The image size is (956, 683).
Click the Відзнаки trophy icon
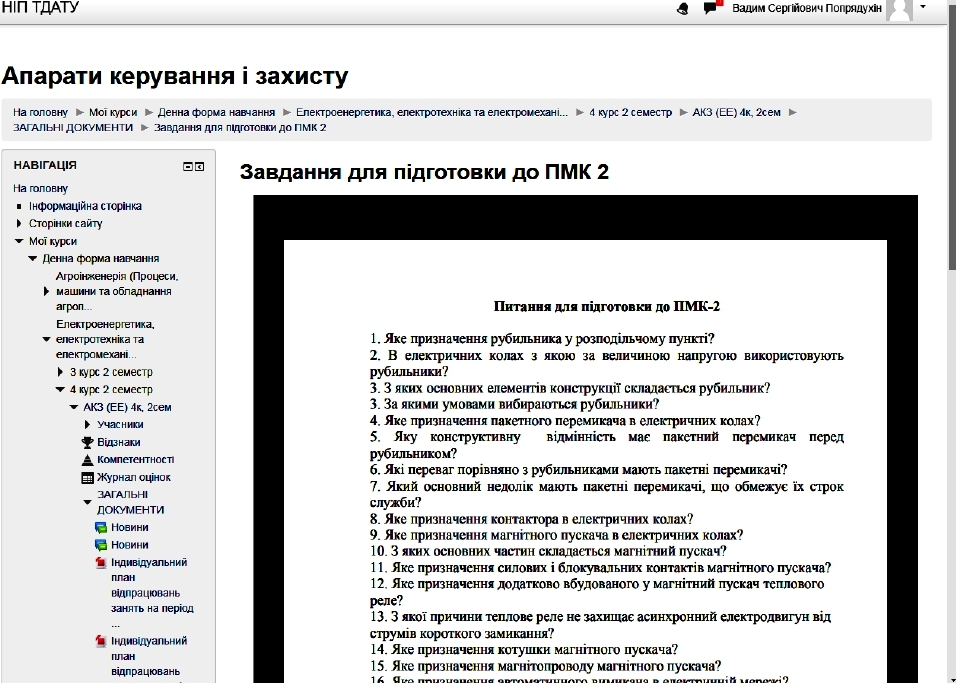click(x=87, y=442)
